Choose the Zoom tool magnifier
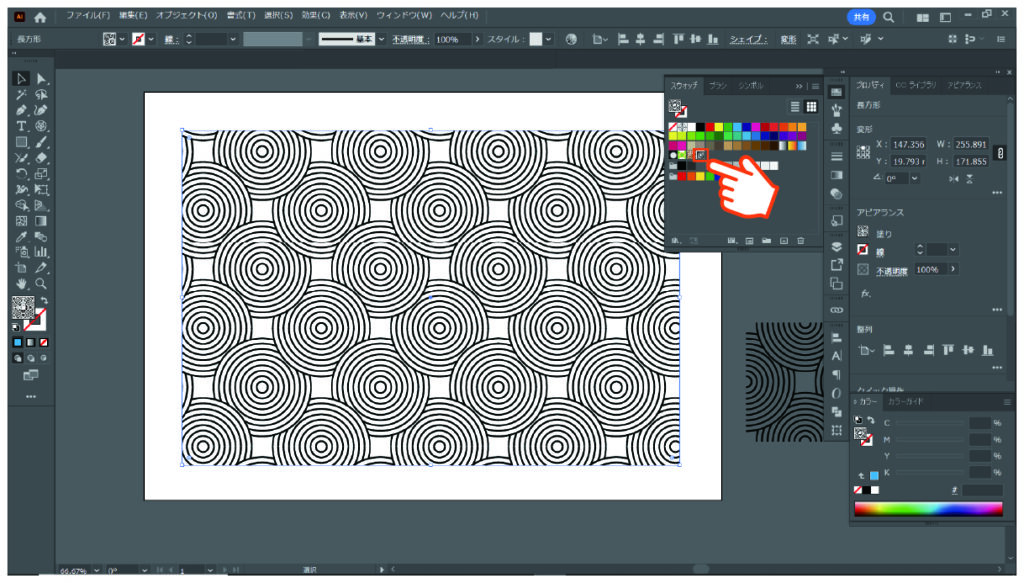Viewport: 1024px width, 583px height. click(x=41, y=284)
